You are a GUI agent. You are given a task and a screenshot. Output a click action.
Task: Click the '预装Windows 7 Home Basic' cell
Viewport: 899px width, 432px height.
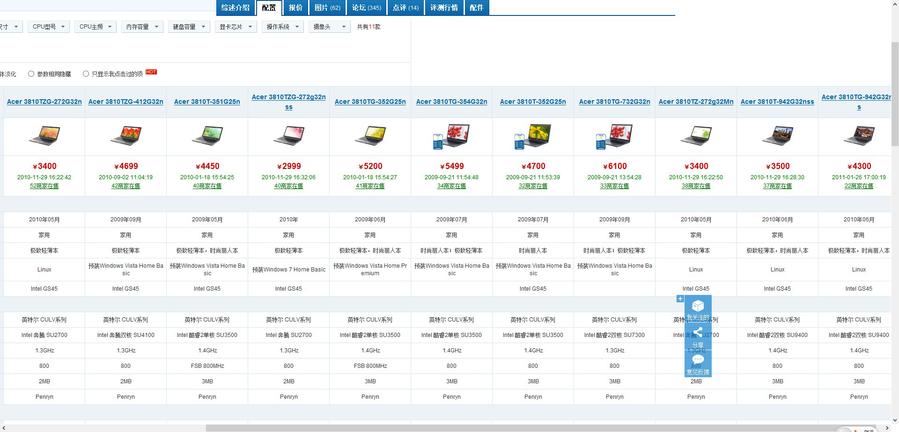(x=289, y=270)
